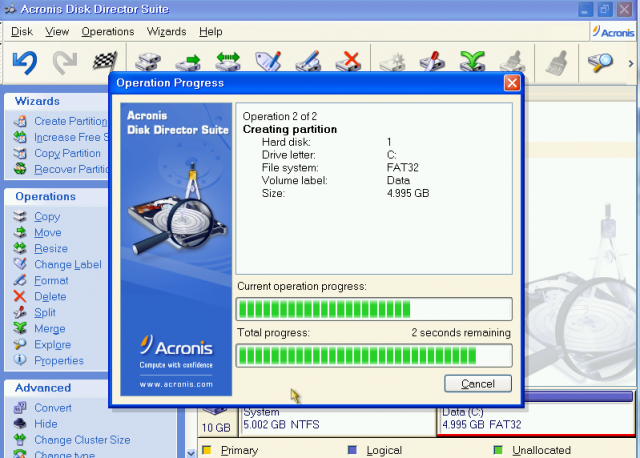The height and width of the screenshot is (458, 640).
Task: Click the green Unallocated legend swatch
Action: [498, 450]
